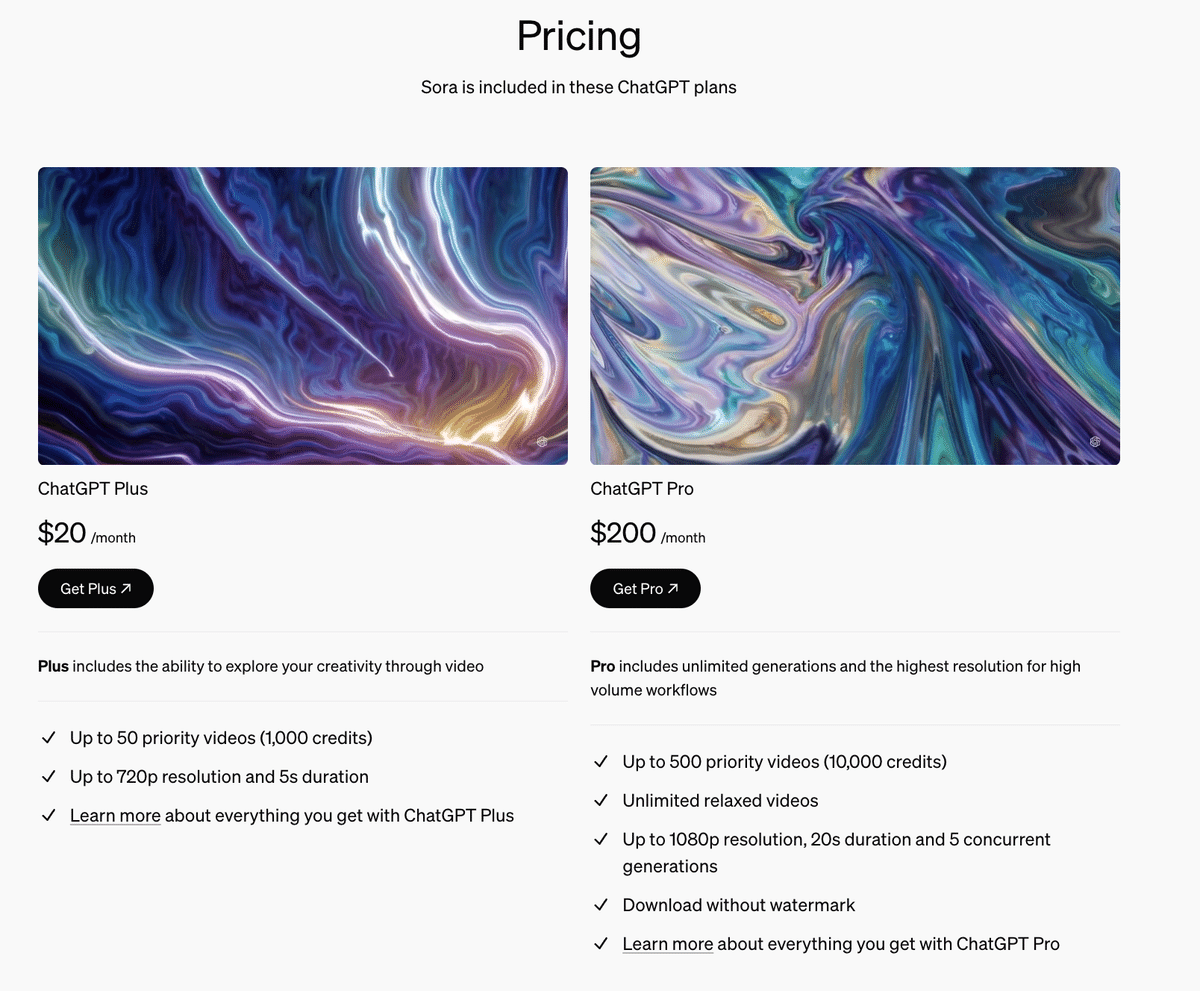The width and height of the screenshot is (1200, 991).
Task: Select the ChatGPT Pro plan title
Action: coord(642,489)
